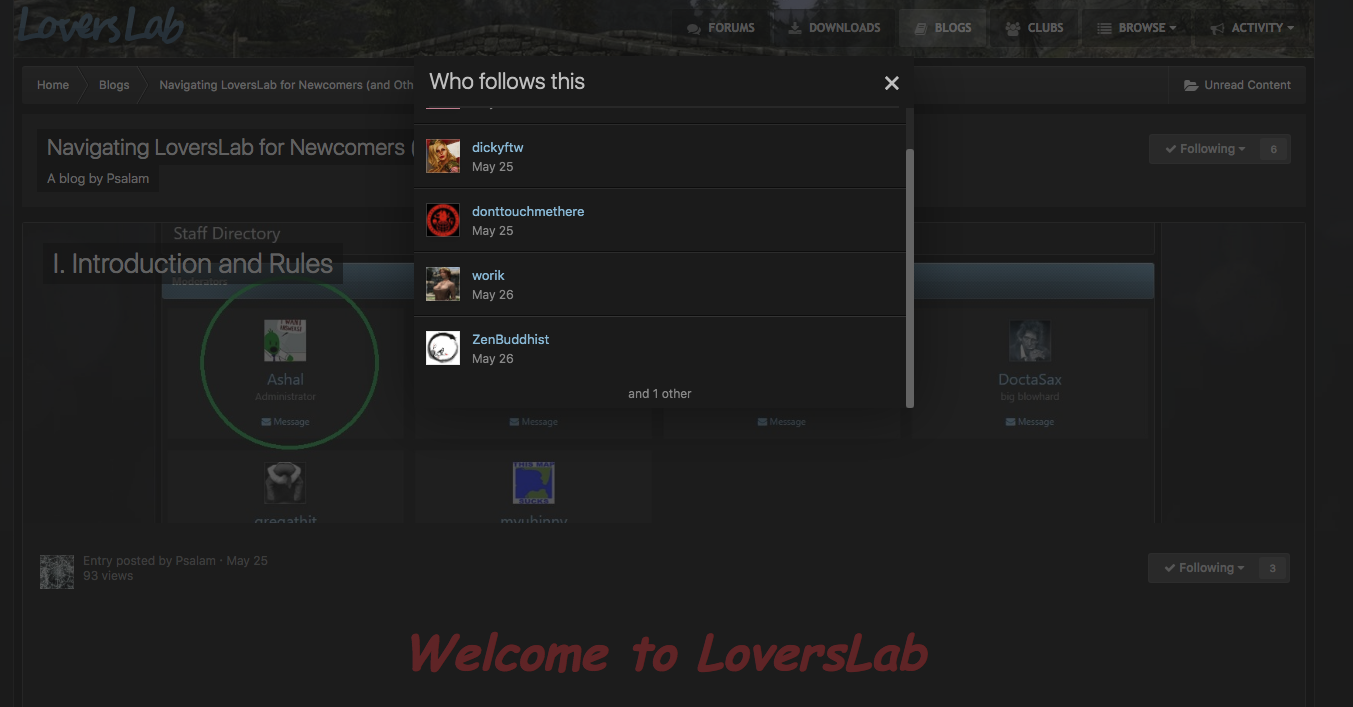This screenshot has width=1353, height=707.
Task: Open donttouchmethere's profile link
Action: [528, 211]
